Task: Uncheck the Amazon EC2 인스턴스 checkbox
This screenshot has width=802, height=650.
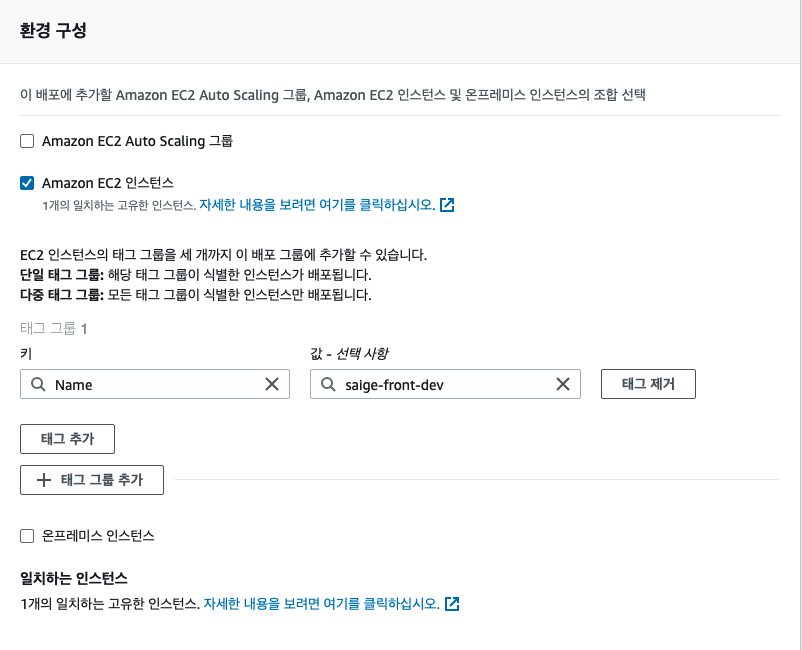Action: pos(27,183)
